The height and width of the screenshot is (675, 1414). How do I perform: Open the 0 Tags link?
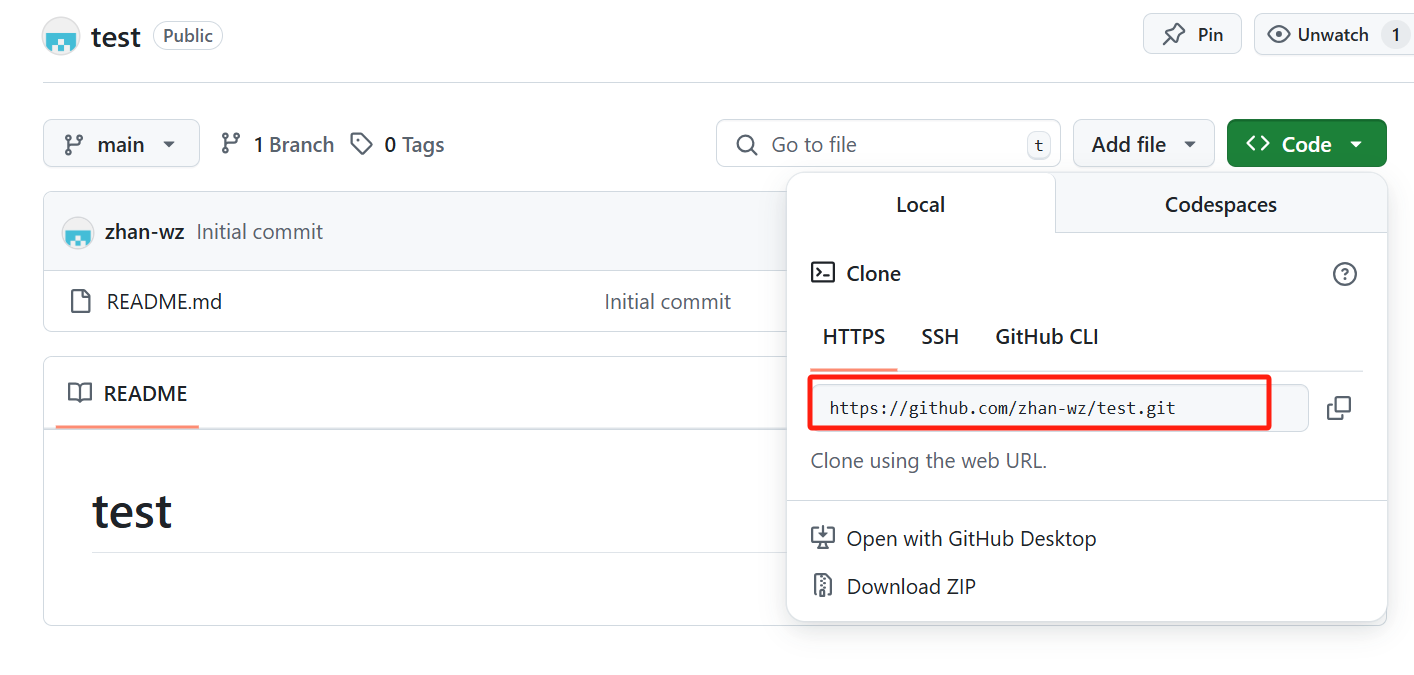pos(397,144)
